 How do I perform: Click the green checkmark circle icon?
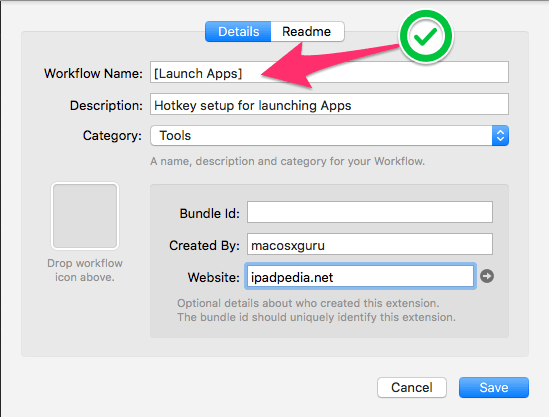426,36
